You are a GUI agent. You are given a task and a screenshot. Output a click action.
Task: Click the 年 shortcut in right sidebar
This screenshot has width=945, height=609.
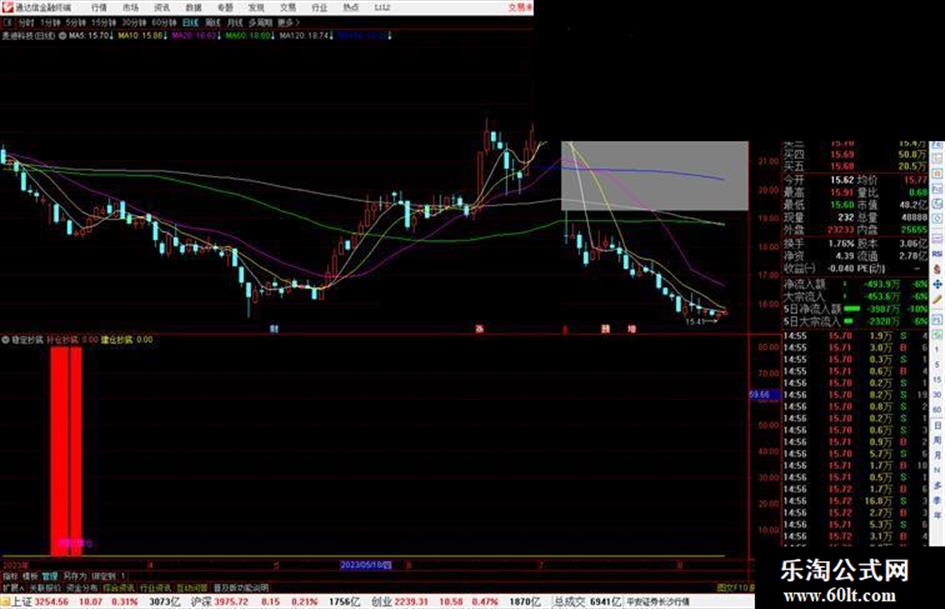point(937,515)
